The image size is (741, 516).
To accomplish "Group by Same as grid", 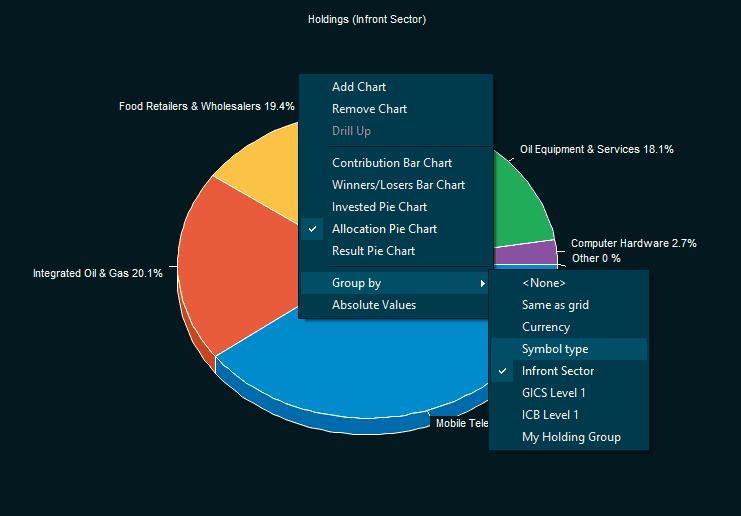I will coord(569,305).
